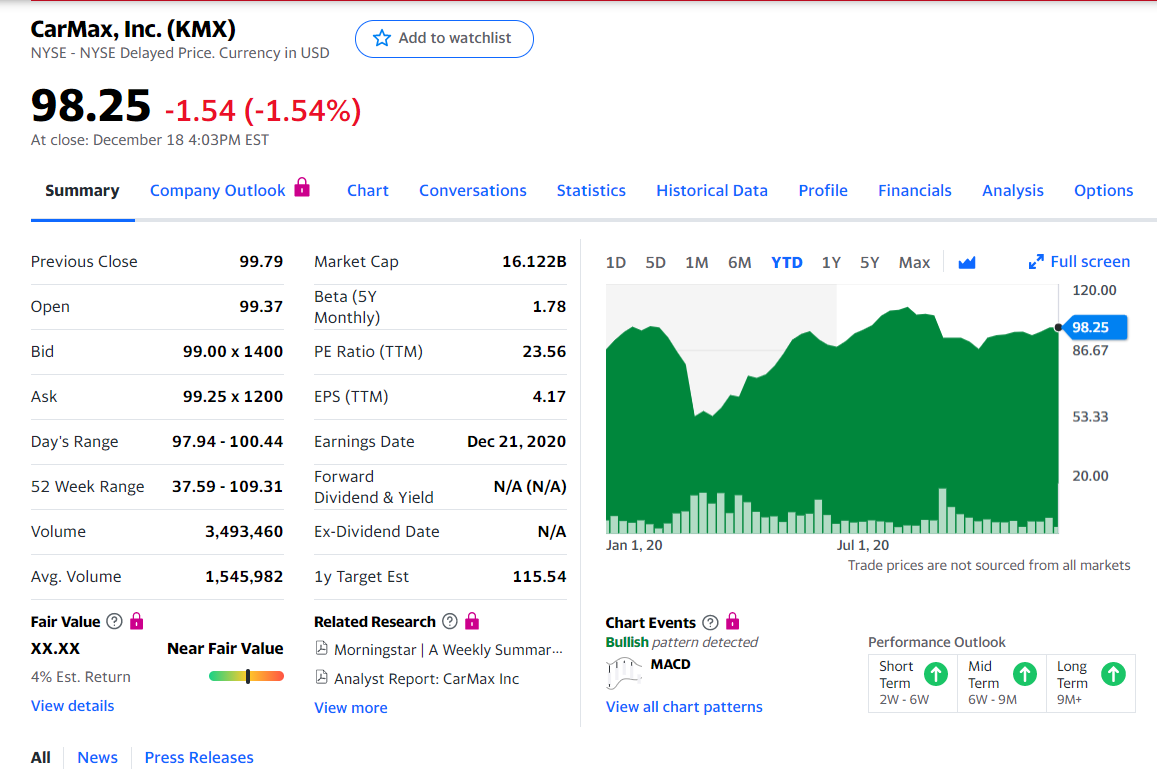Open the Chart tab
The width and height of the screenshot is (1157, 772).
click(367, 190)
